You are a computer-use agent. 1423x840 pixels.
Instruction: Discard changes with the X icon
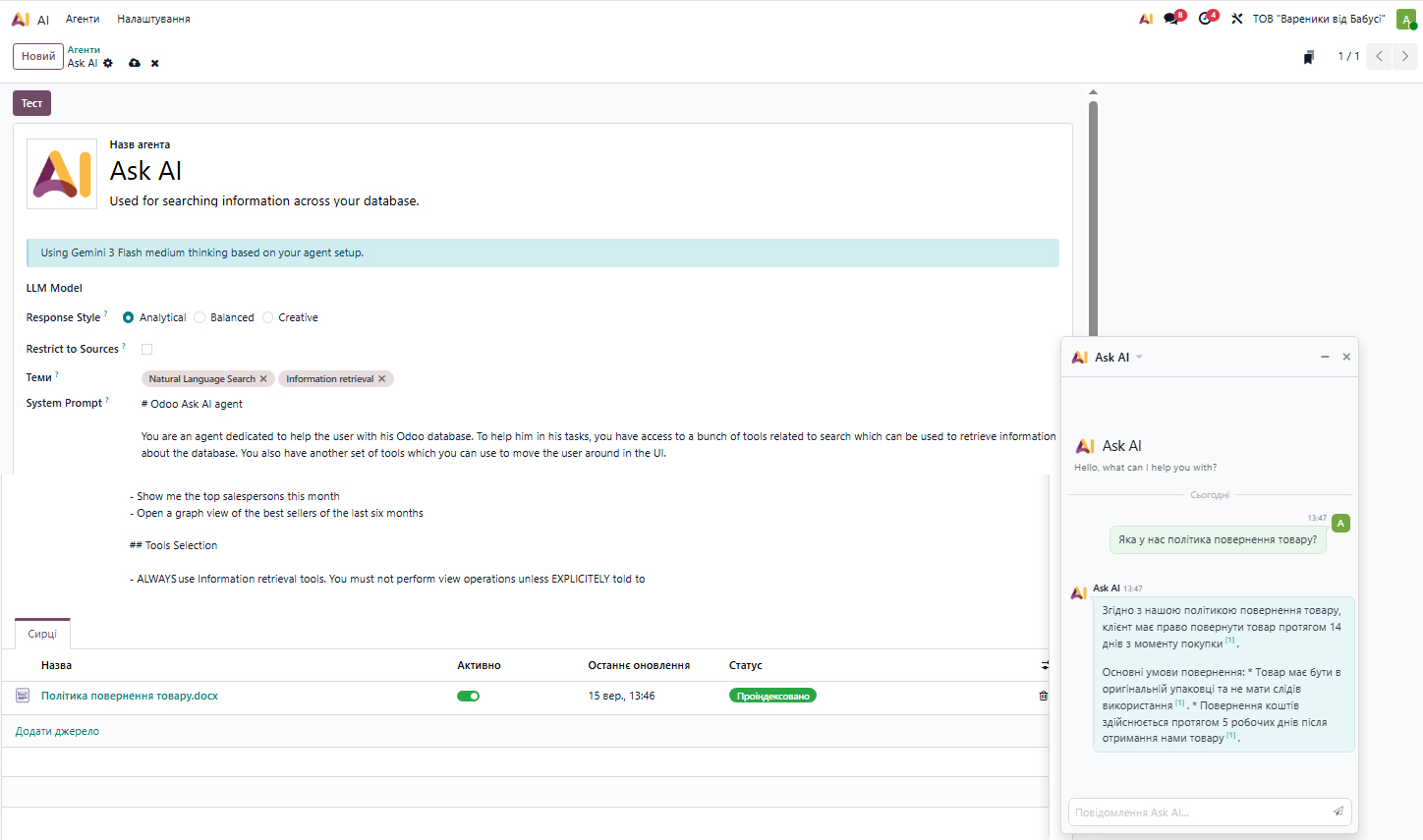pyautogui.click(x=155, y=63)
